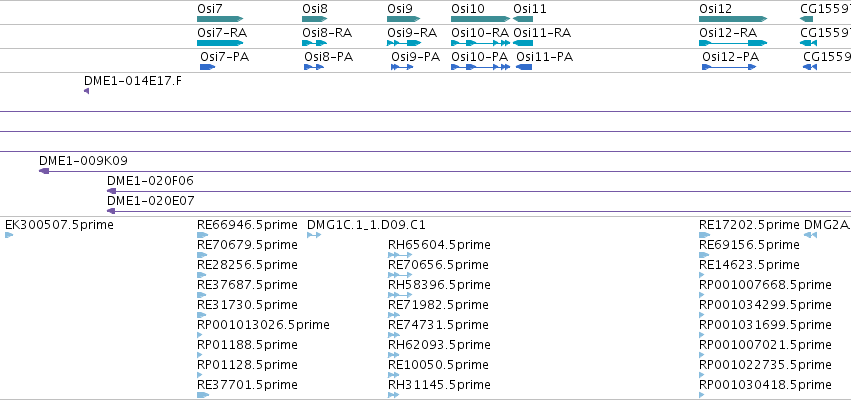Select the RE10050.5prime EST glyph
The width and height of the screenshot is (851, 400).
(x=394, y=375)
